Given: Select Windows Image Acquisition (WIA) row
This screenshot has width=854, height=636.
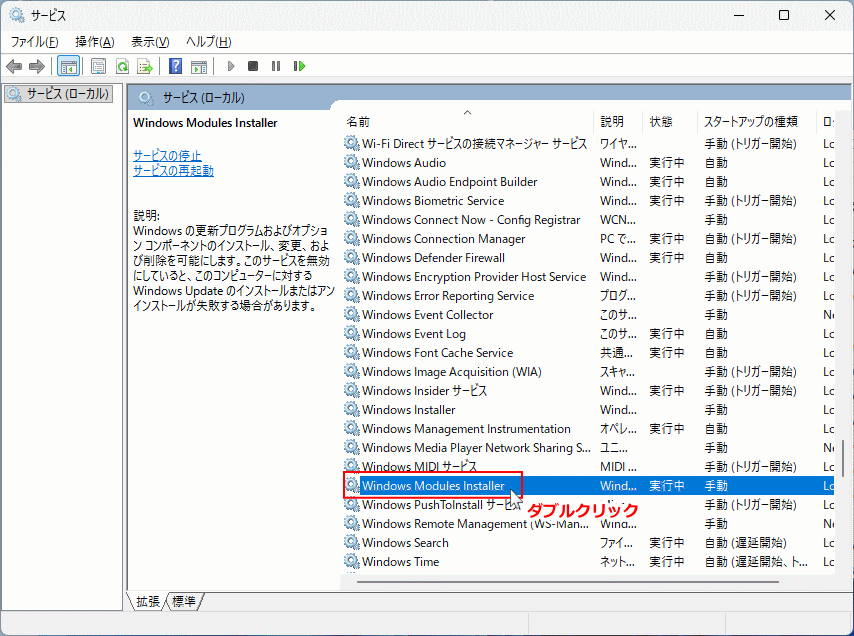Looking at the screenshot, I should click(x=589, y=371).
